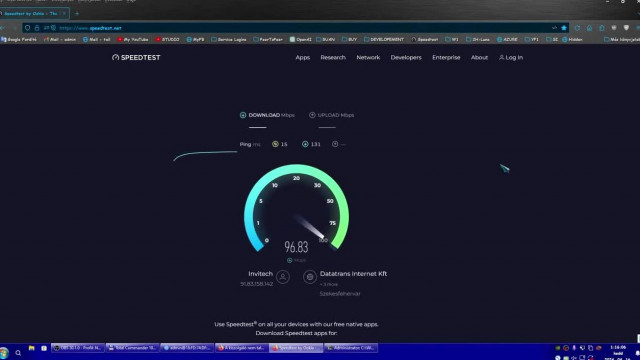Open the Speedtest bookmark
This screenshot has width=640, height=360.
pos(424,40)
